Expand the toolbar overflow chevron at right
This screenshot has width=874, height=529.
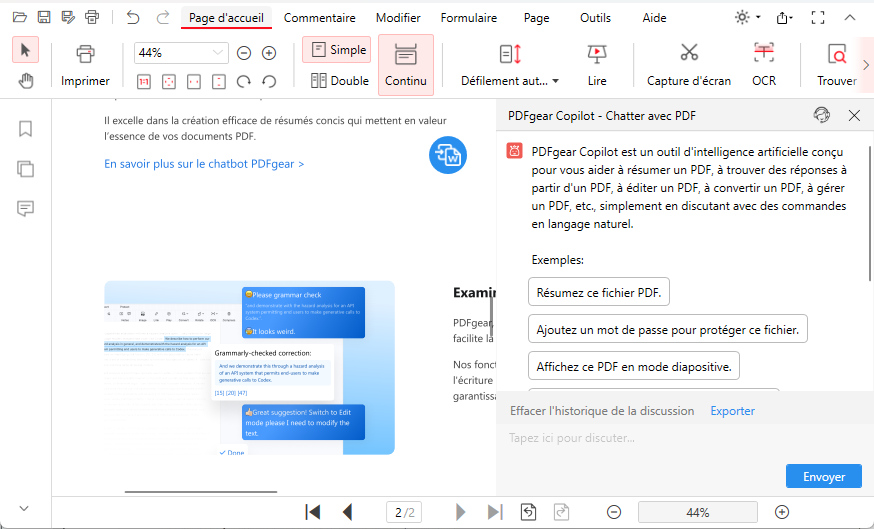[866, 65]
